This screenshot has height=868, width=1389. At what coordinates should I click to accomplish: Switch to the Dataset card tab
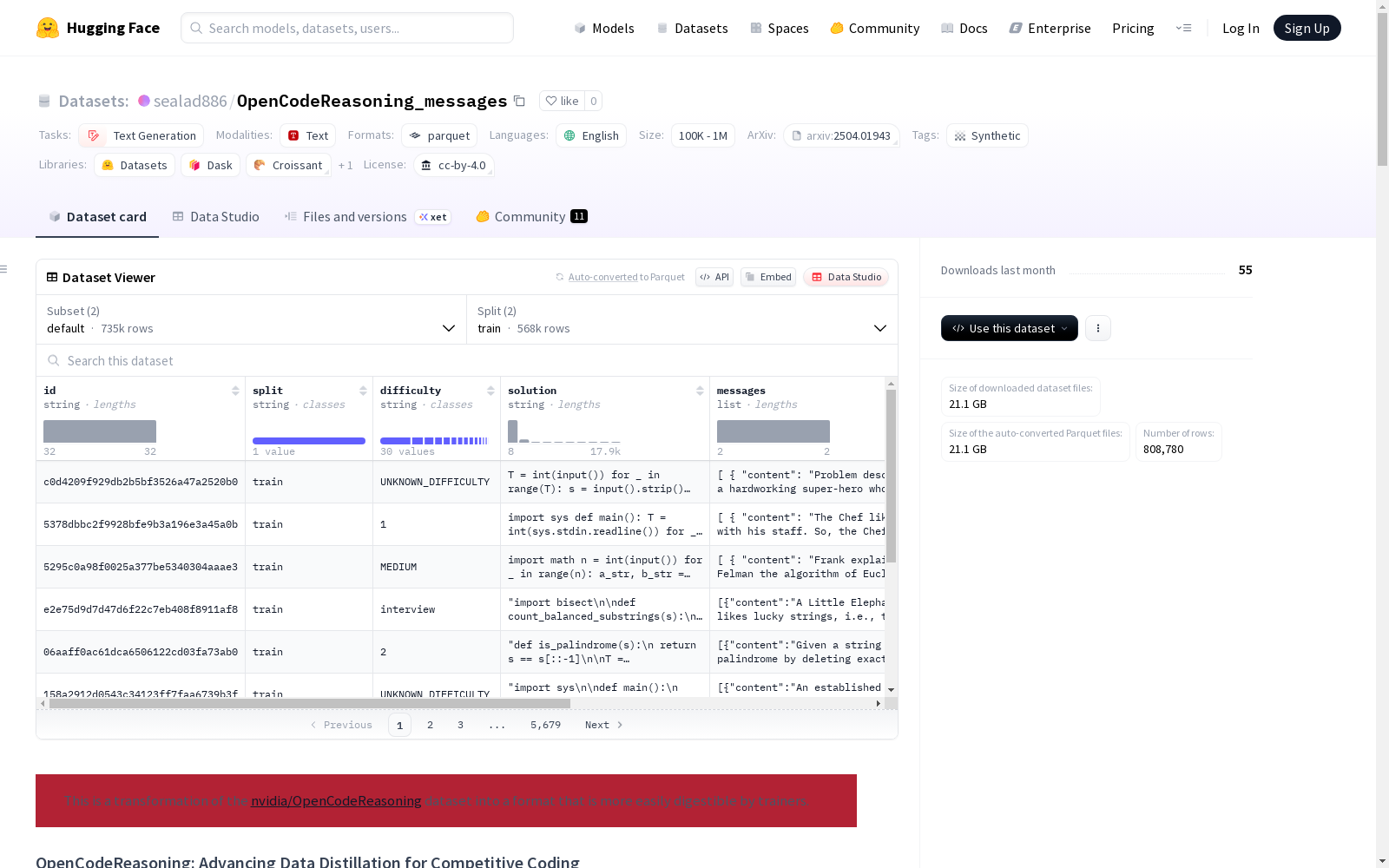[97, 217]
